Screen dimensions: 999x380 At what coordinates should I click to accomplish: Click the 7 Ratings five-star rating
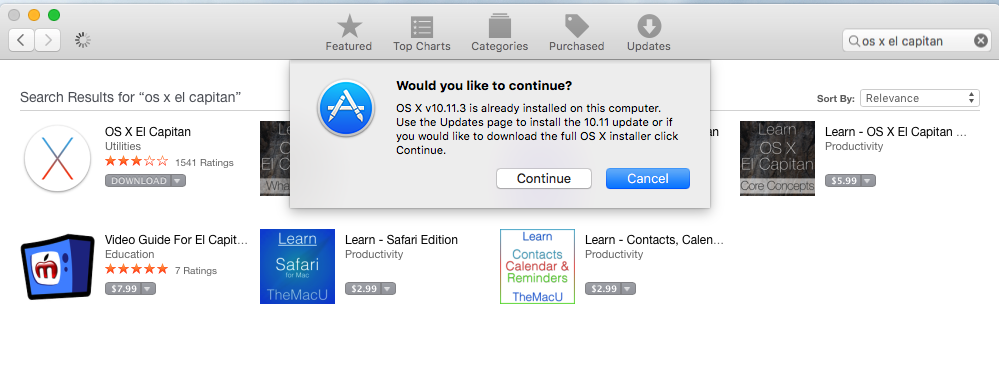coord(137,270)
